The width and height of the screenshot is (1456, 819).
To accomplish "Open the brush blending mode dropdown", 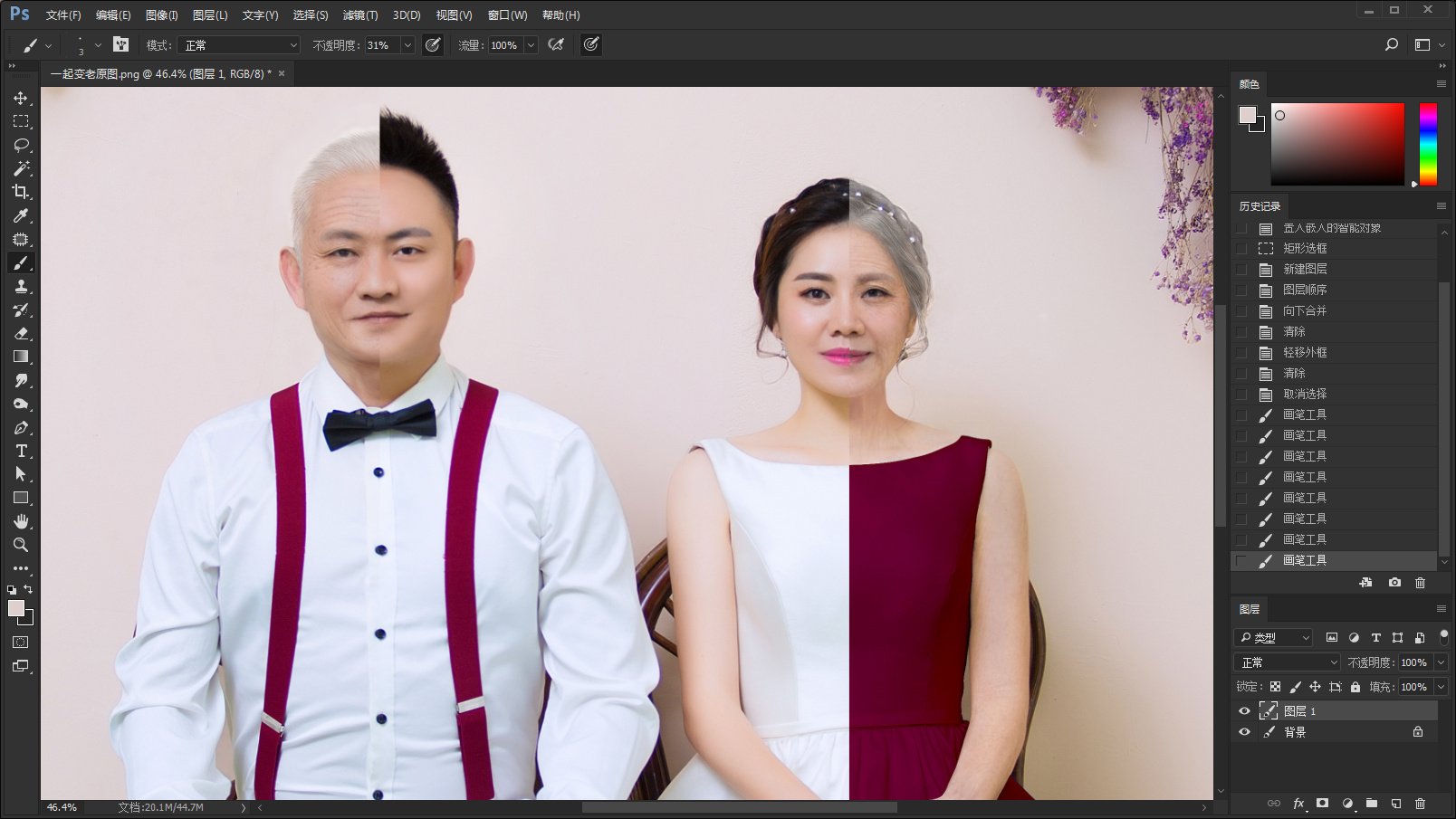I will pos(240,45).
